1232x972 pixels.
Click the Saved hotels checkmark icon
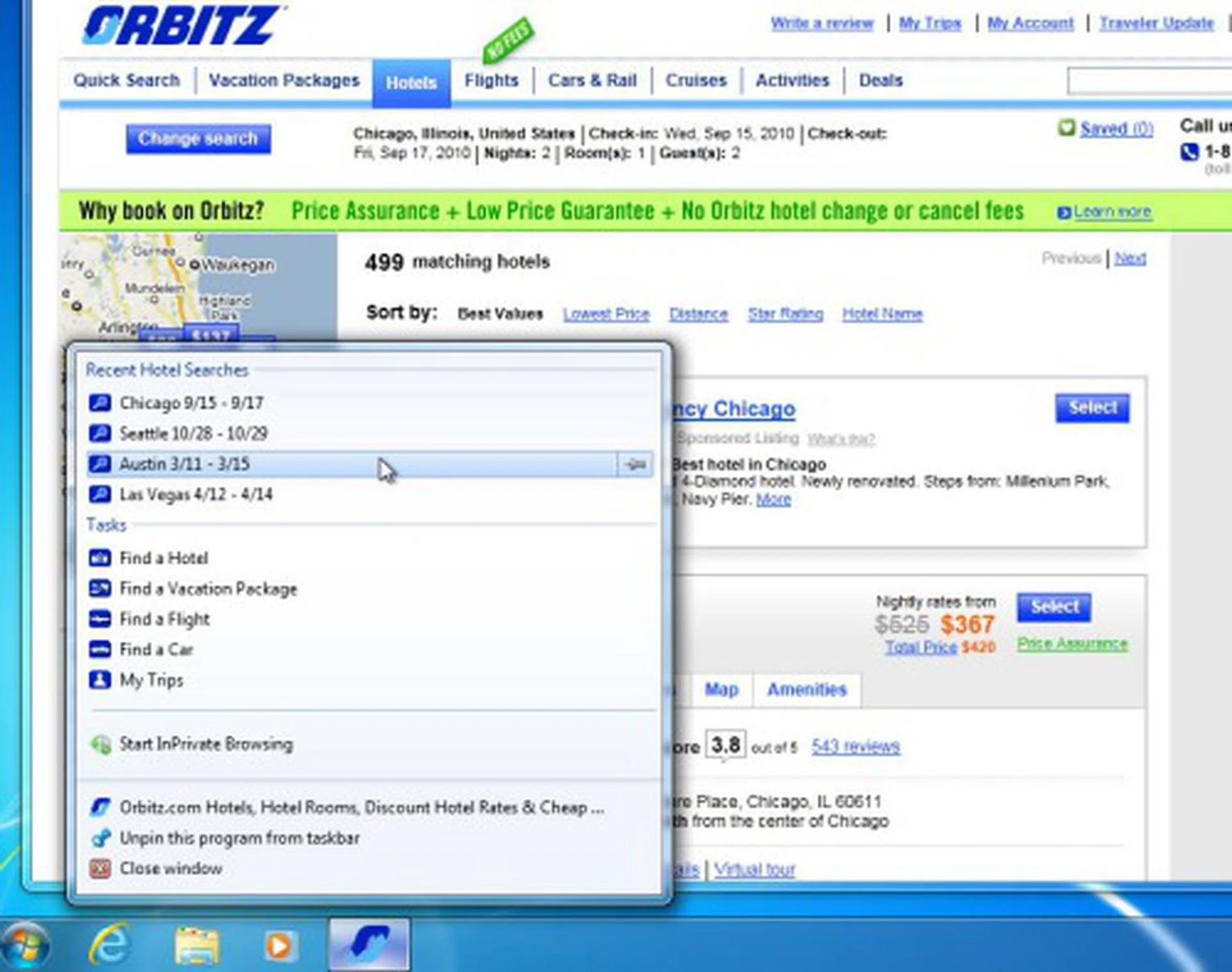1066,128
